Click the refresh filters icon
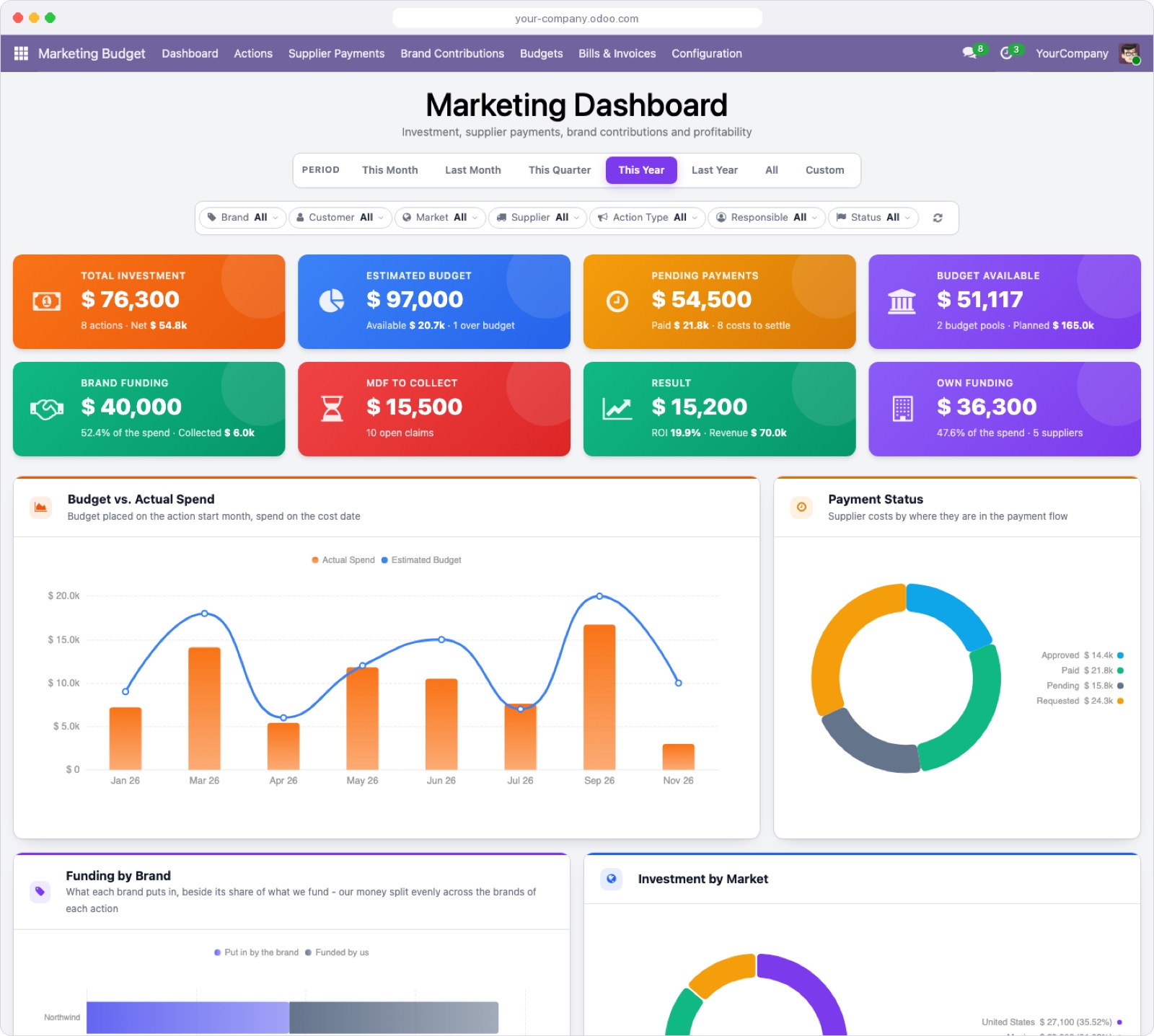Screen dimensions: 1154x1036 [x=938, y=218]
